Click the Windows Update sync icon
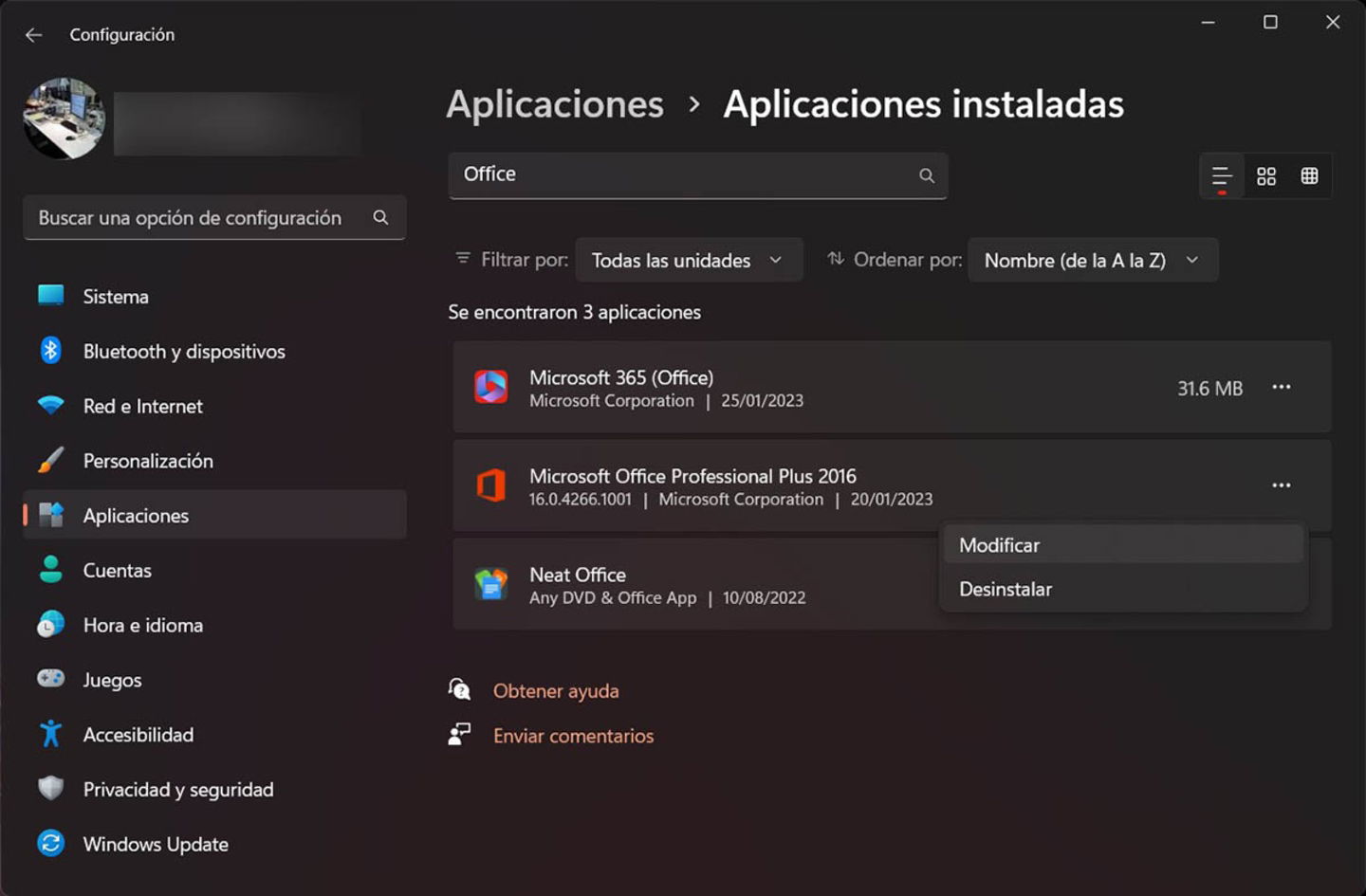The image size is (1366, 896). click(x=50, y=843)
